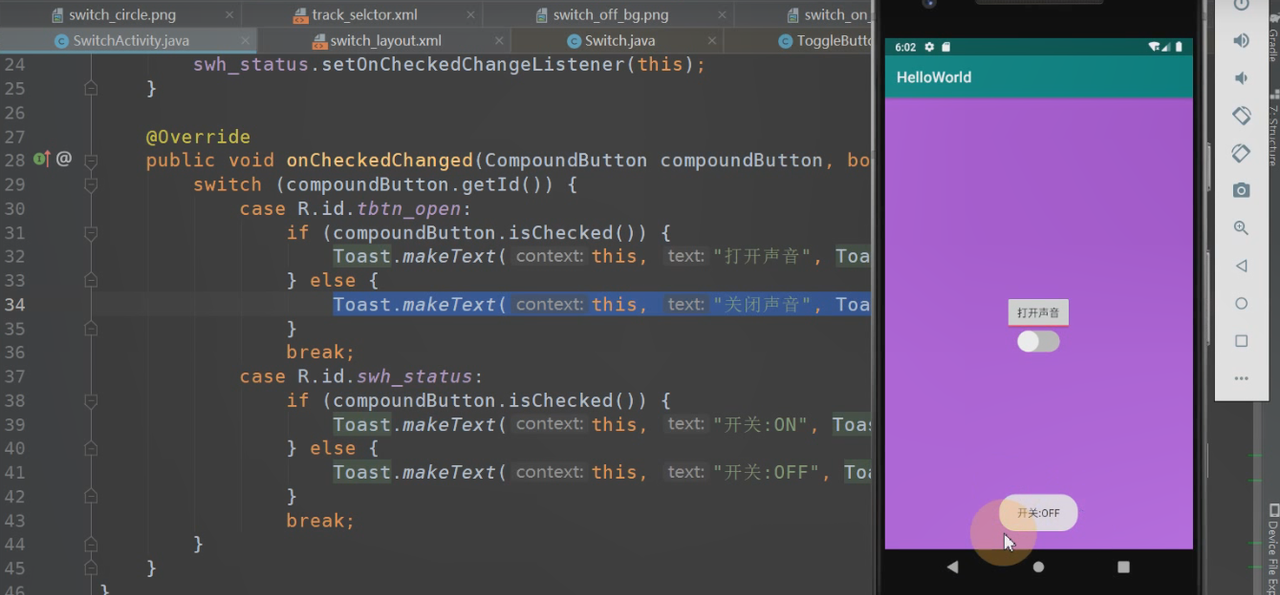The width and height of the screenshot is (1280, 595).
Task: Click the fold end marker at line 44
Action: click(x=91, y=544)
